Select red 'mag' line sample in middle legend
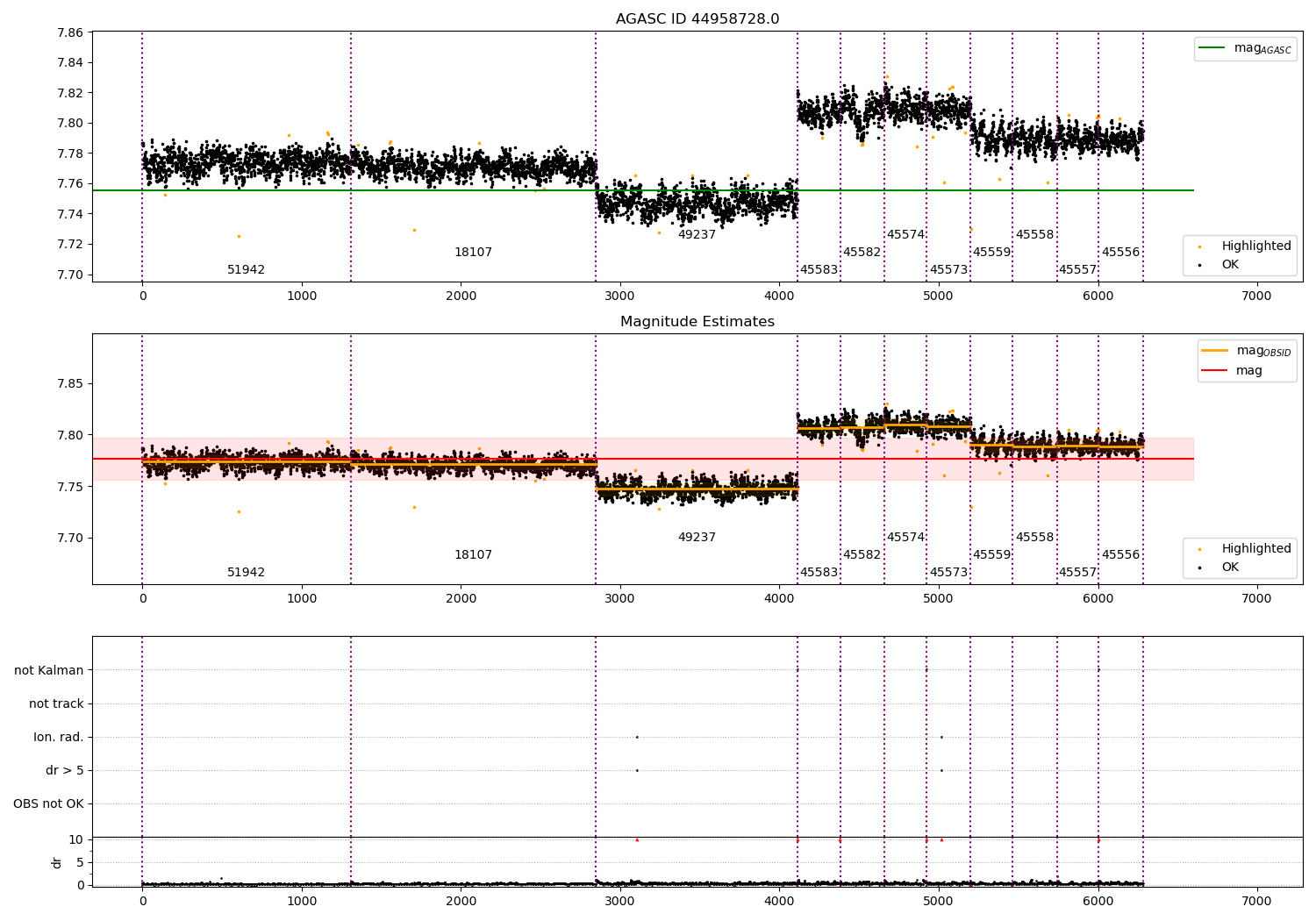 click(1215, 370)
